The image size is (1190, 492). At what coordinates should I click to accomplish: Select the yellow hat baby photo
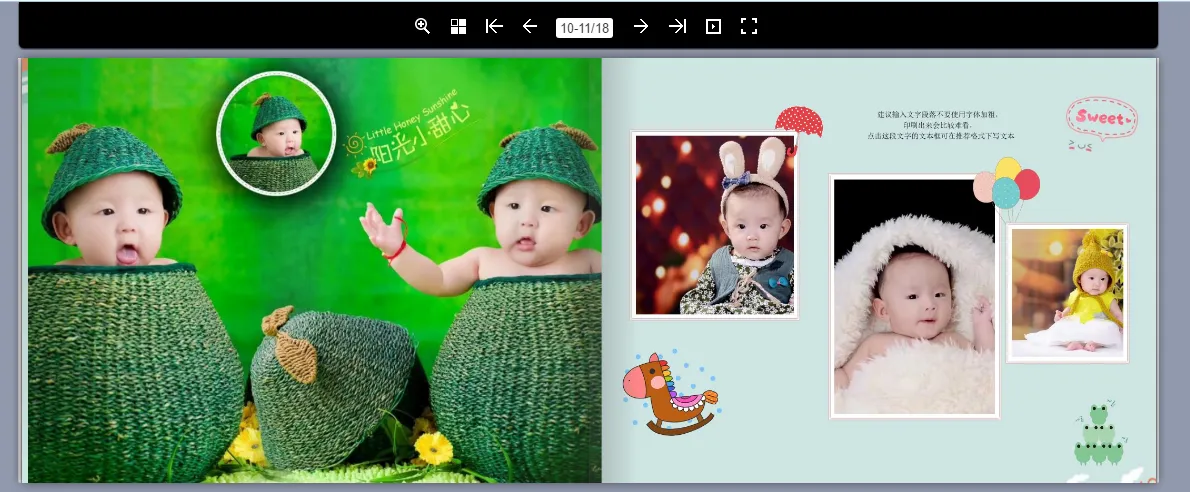tap(1067, 293)
